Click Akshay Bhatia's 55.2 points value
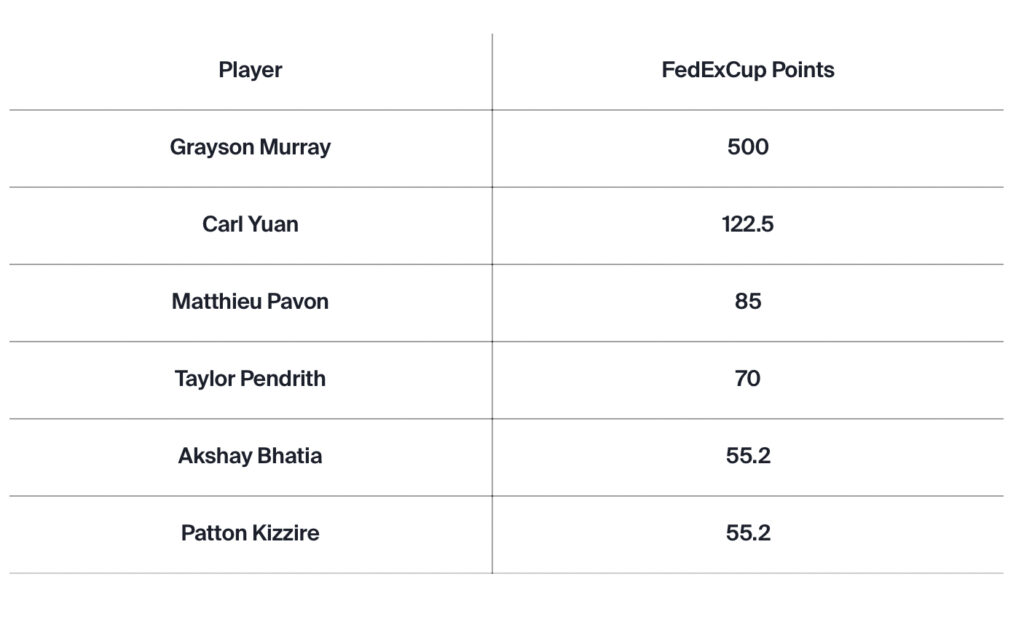1024x622 pixels. tap(748, 455)
